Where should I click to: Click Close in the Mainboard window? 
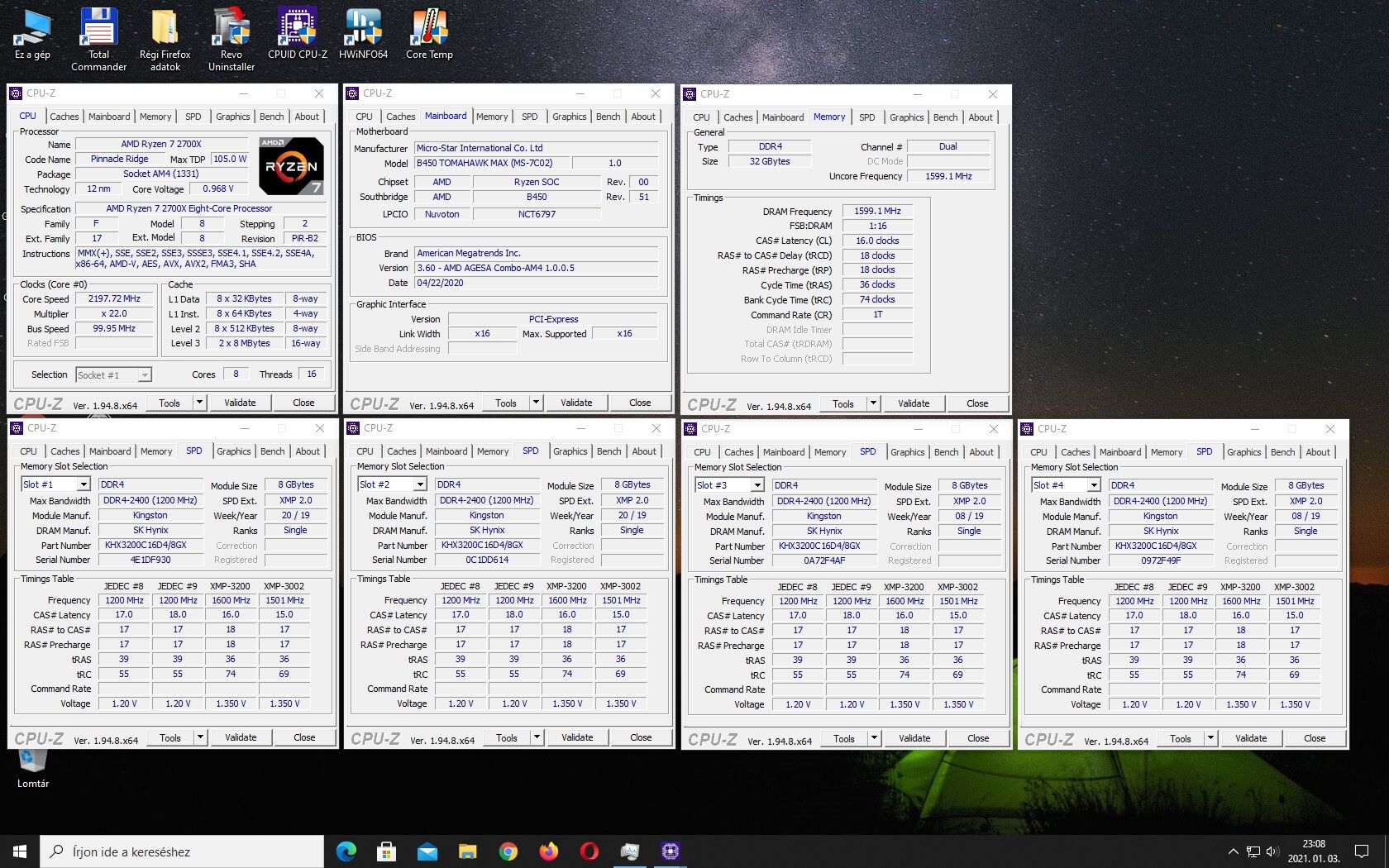(x=640, y=403)
